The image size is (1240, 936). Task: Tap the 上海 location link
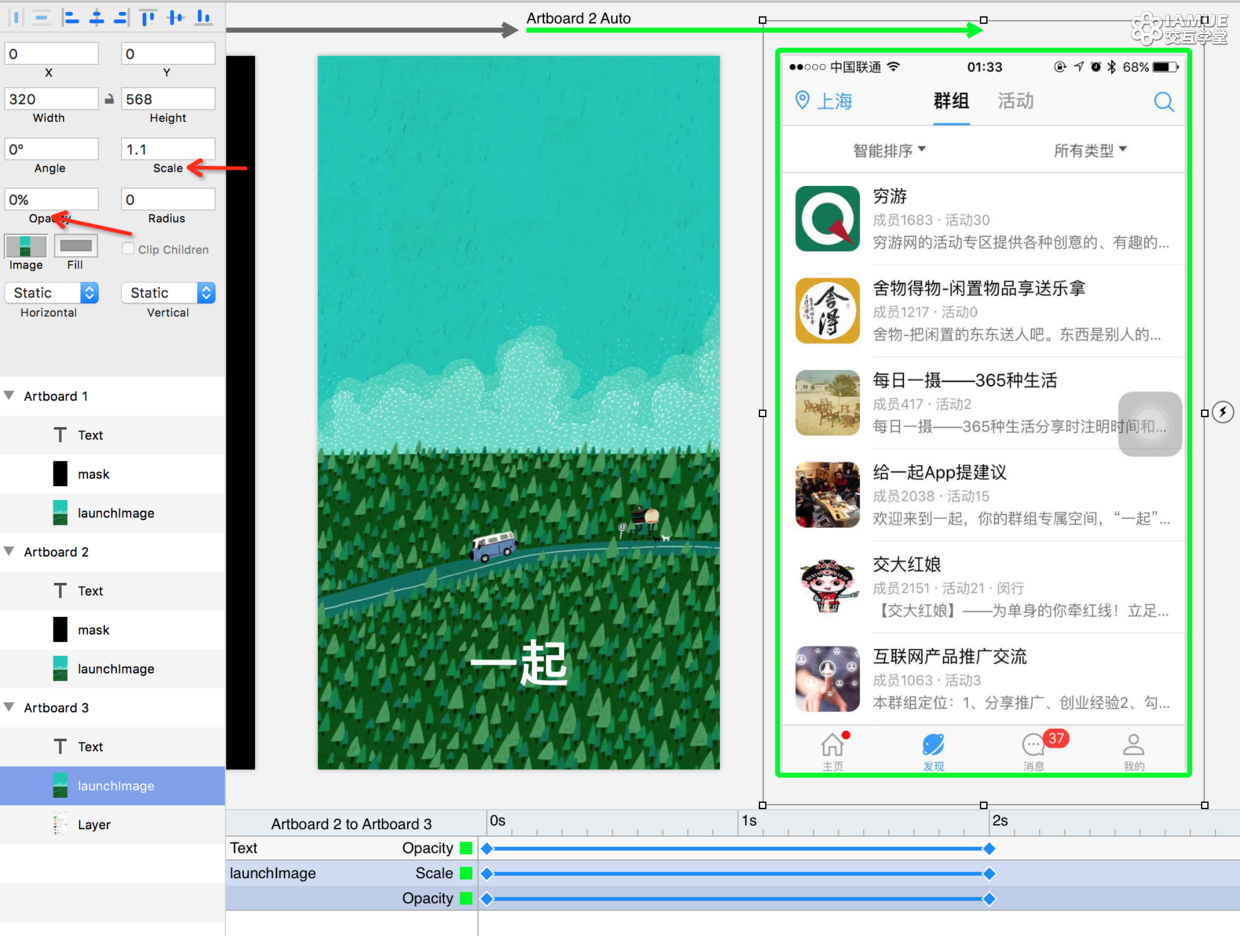click(823, 101)
